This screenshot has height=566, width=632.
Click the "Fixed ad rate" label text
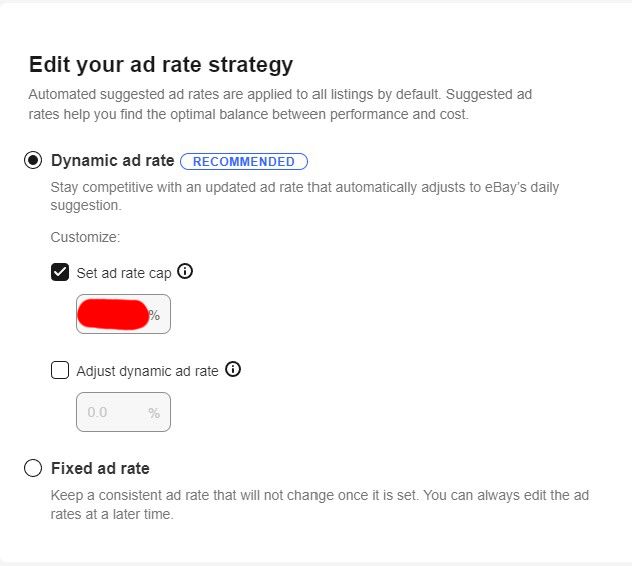pyautogui.click(x=100, y=468)
